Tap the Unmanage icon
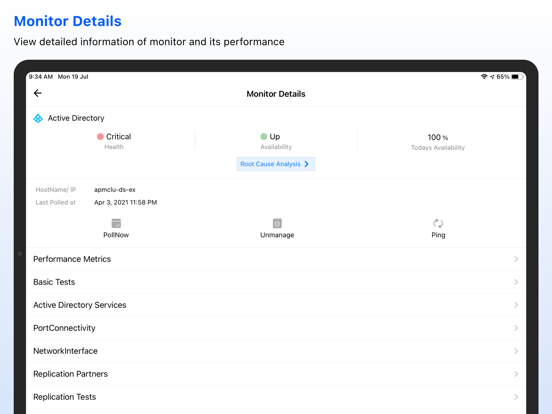The height and width of the screenshot is (414, 552). coord(277,223)
